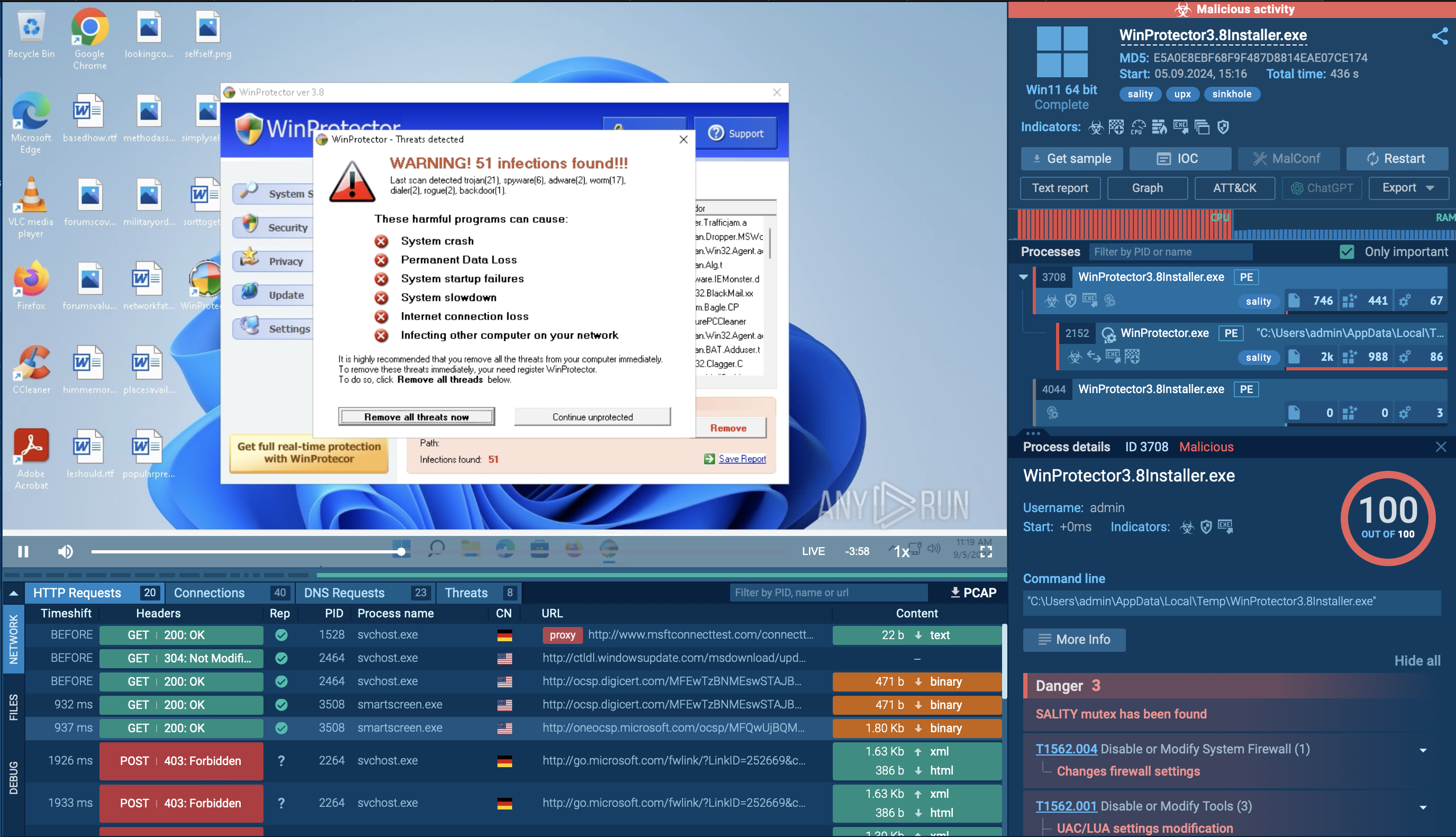Image resolution: width=1456 pixels, height=837 pixels.
Task: Pause the session video playback
Action: (x=23, y=551)
